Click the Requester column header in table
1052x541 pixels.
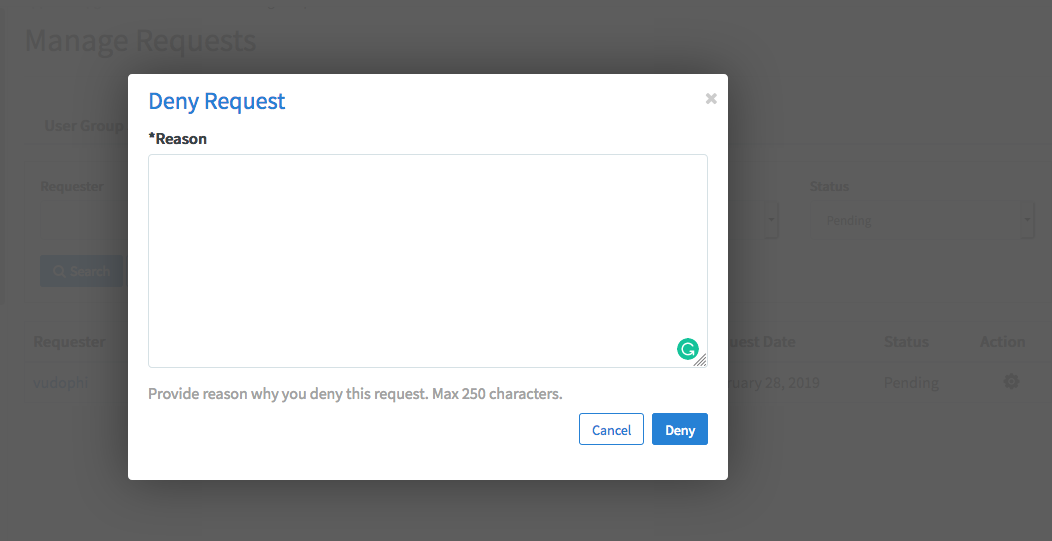click(69, 342)
